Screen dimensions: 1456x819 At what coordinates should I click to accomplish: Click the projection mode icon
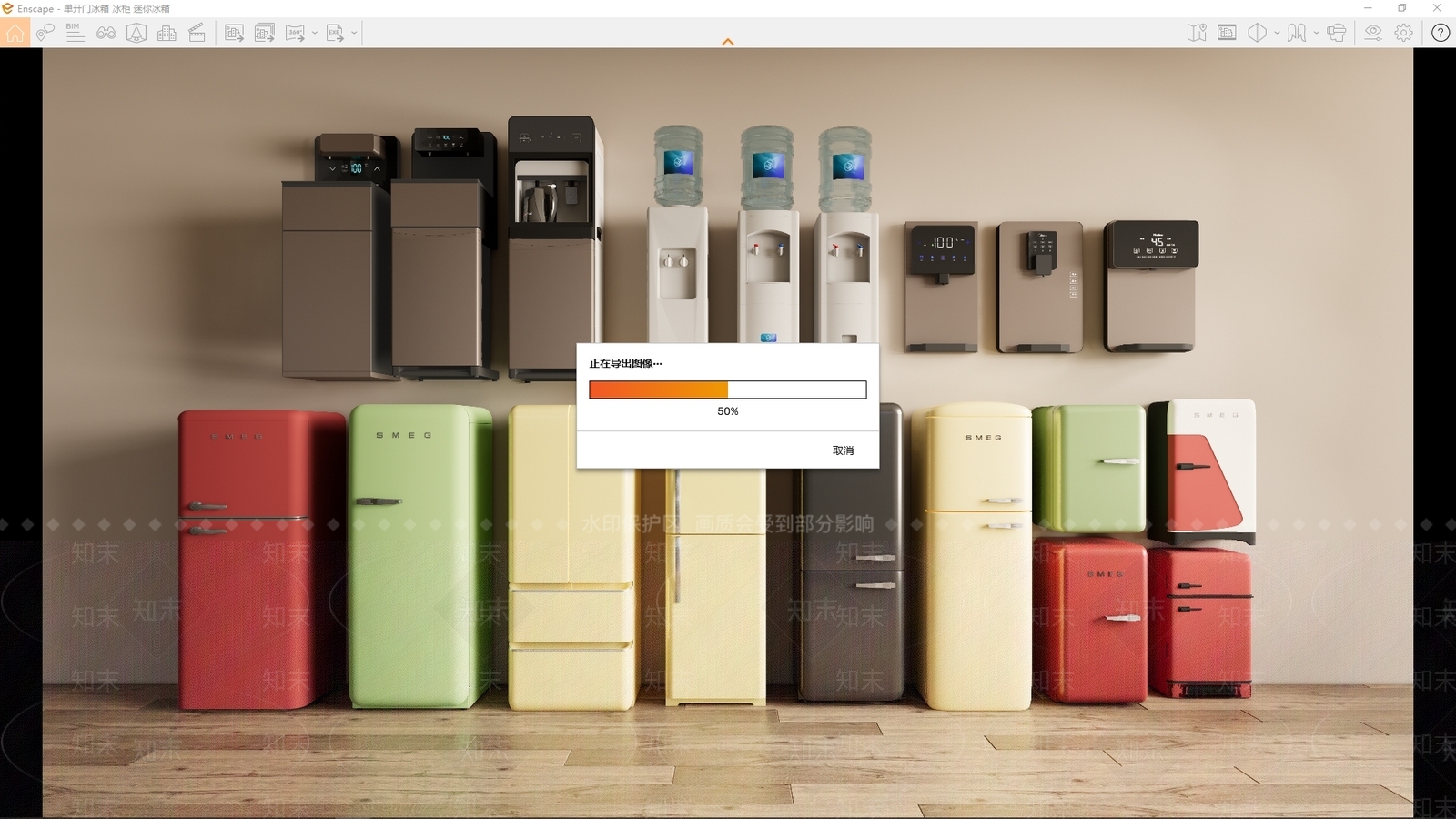(x=1257, y=34)
